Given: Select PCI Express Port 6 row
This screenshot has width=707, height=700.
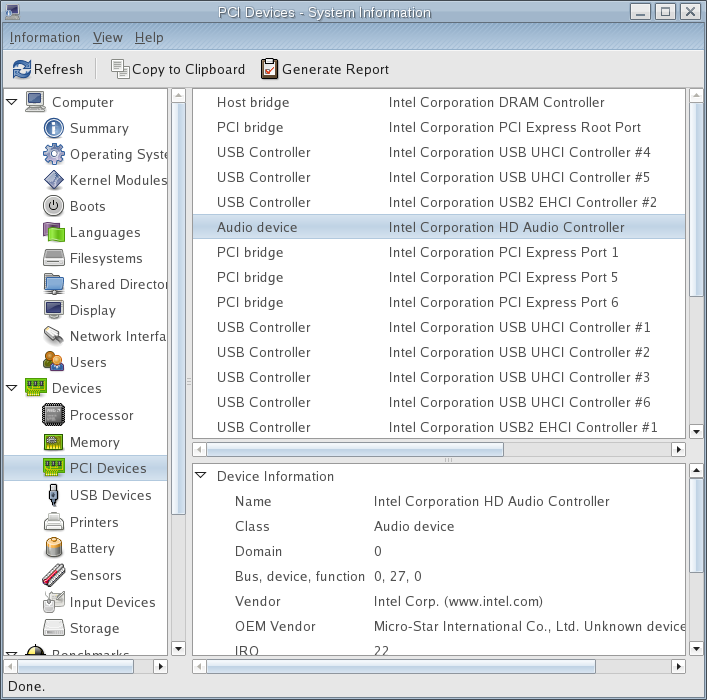Looking at the screenshot, I should click(x=439, y=302).
